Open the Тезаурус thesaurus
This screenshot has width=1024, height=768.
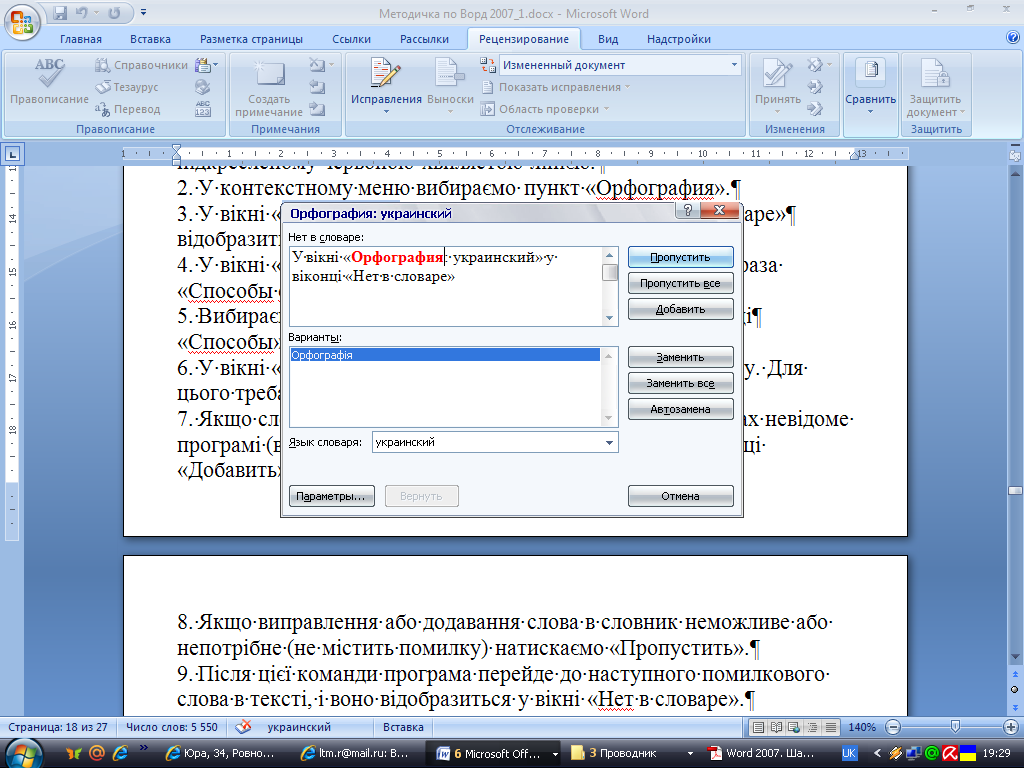click(x=127, y=87)
